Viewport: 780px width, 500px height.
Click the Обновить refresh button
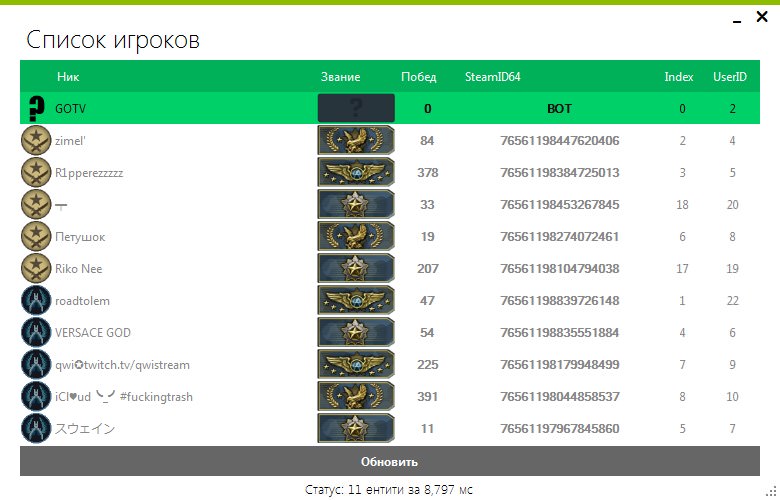(x=390, y=461)
